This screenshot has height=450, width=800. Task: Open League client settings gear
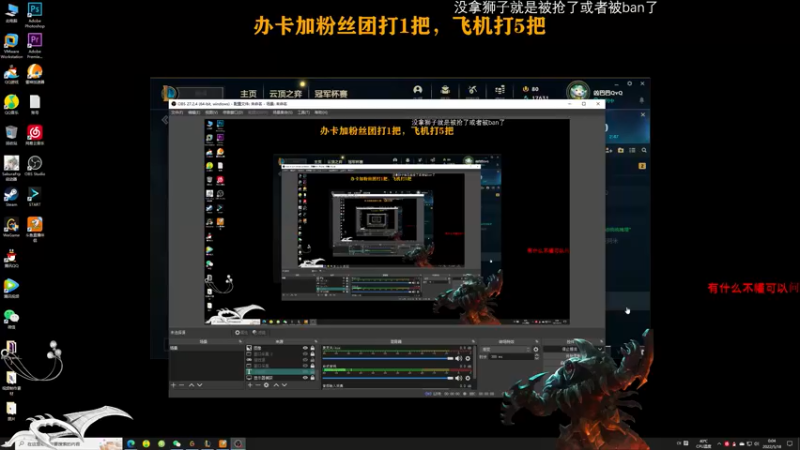(x=630, y=83)
